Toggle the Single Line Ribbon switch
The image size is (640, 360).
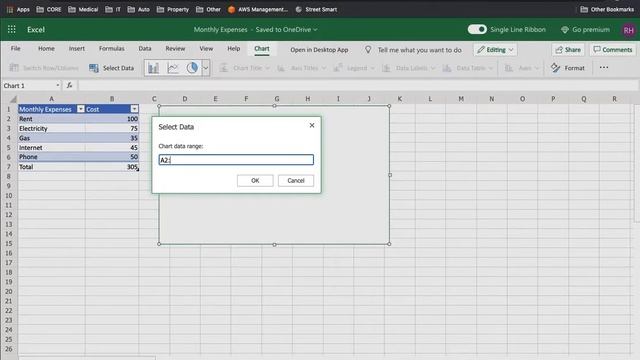(477, 29)
